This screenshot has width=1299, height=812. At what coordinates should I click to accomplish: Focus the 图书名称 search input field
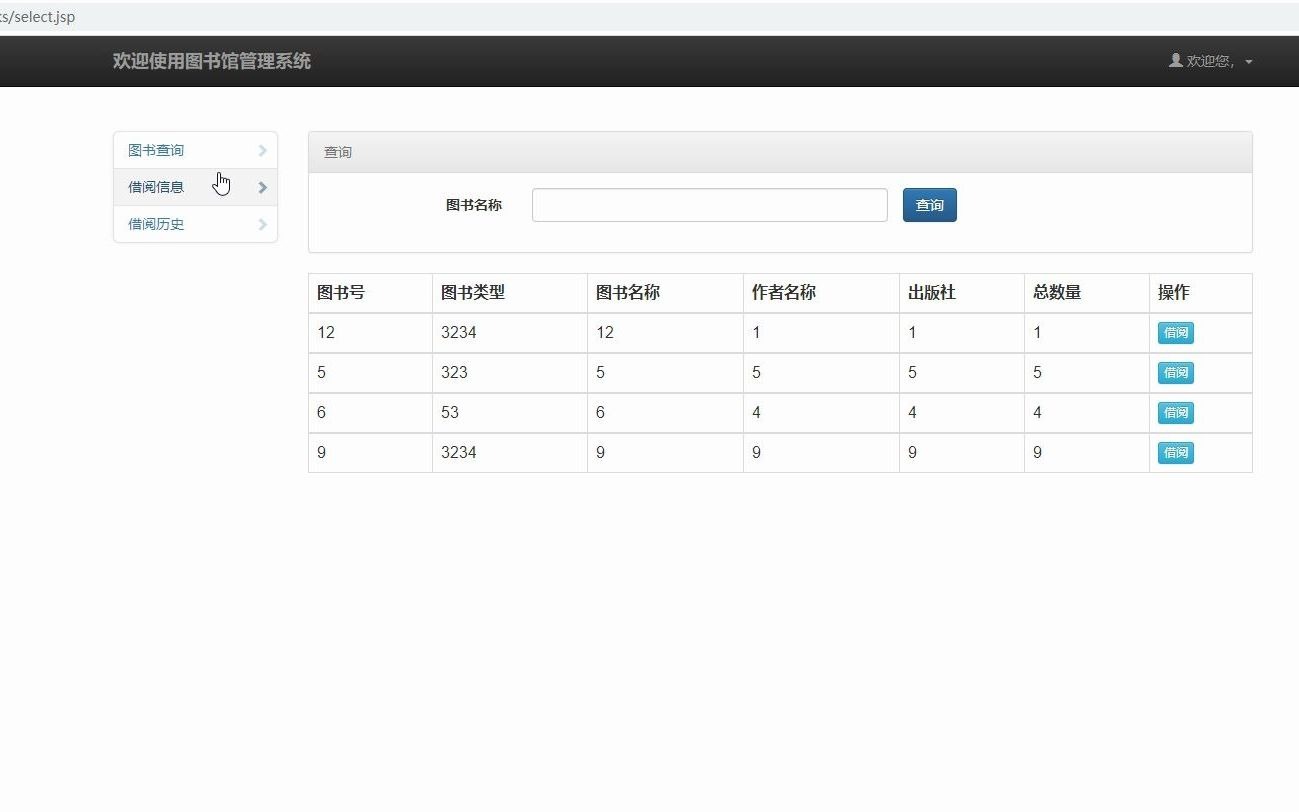(x=709, y=205)
